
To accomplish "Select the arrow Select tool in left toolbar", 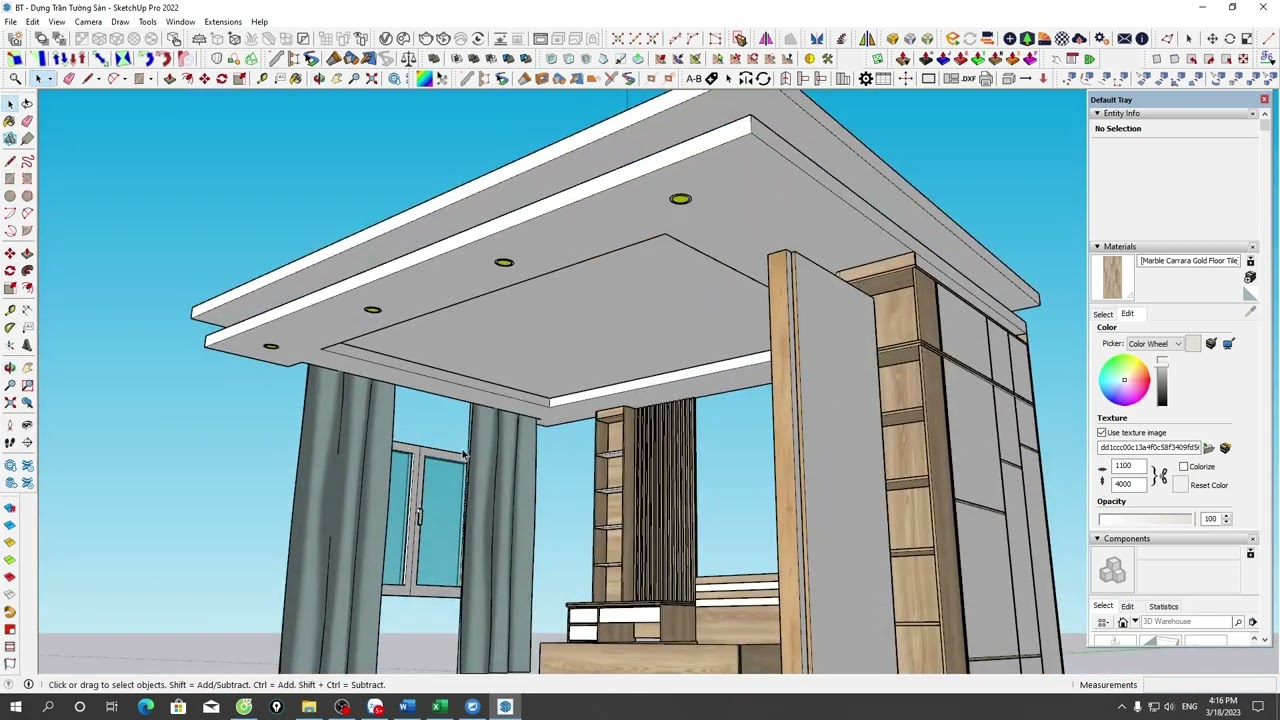I will click(x=10, y=103).
